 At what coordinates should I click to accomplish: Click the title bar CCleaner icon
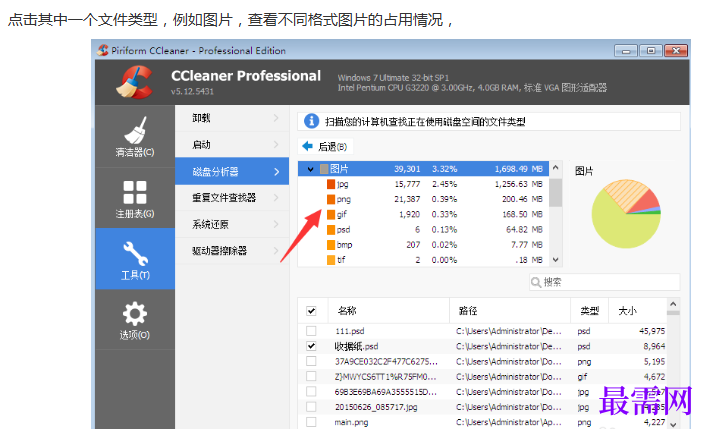tap(103, 50)
